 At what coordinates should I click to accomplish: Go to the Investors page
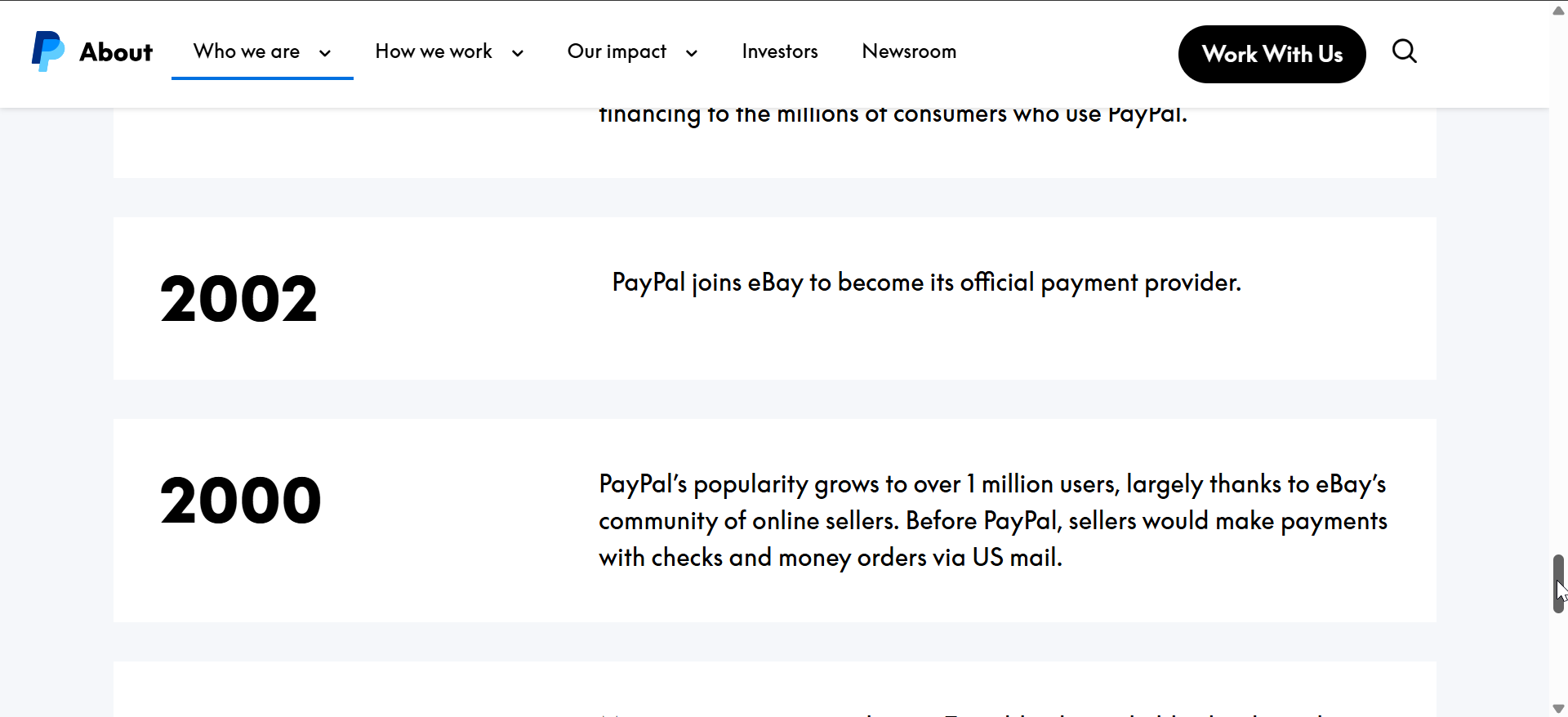point(780,51)
